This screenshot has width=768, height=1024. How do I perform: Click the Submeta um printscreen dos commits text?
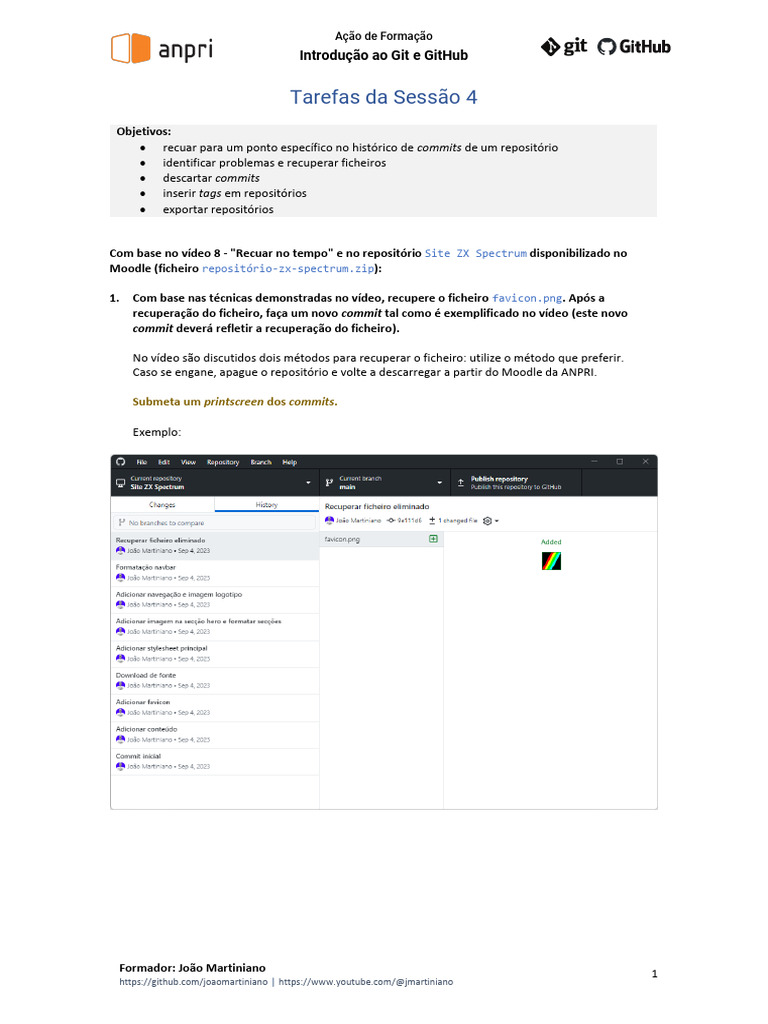pyautogui.click(x=235, y=402)
